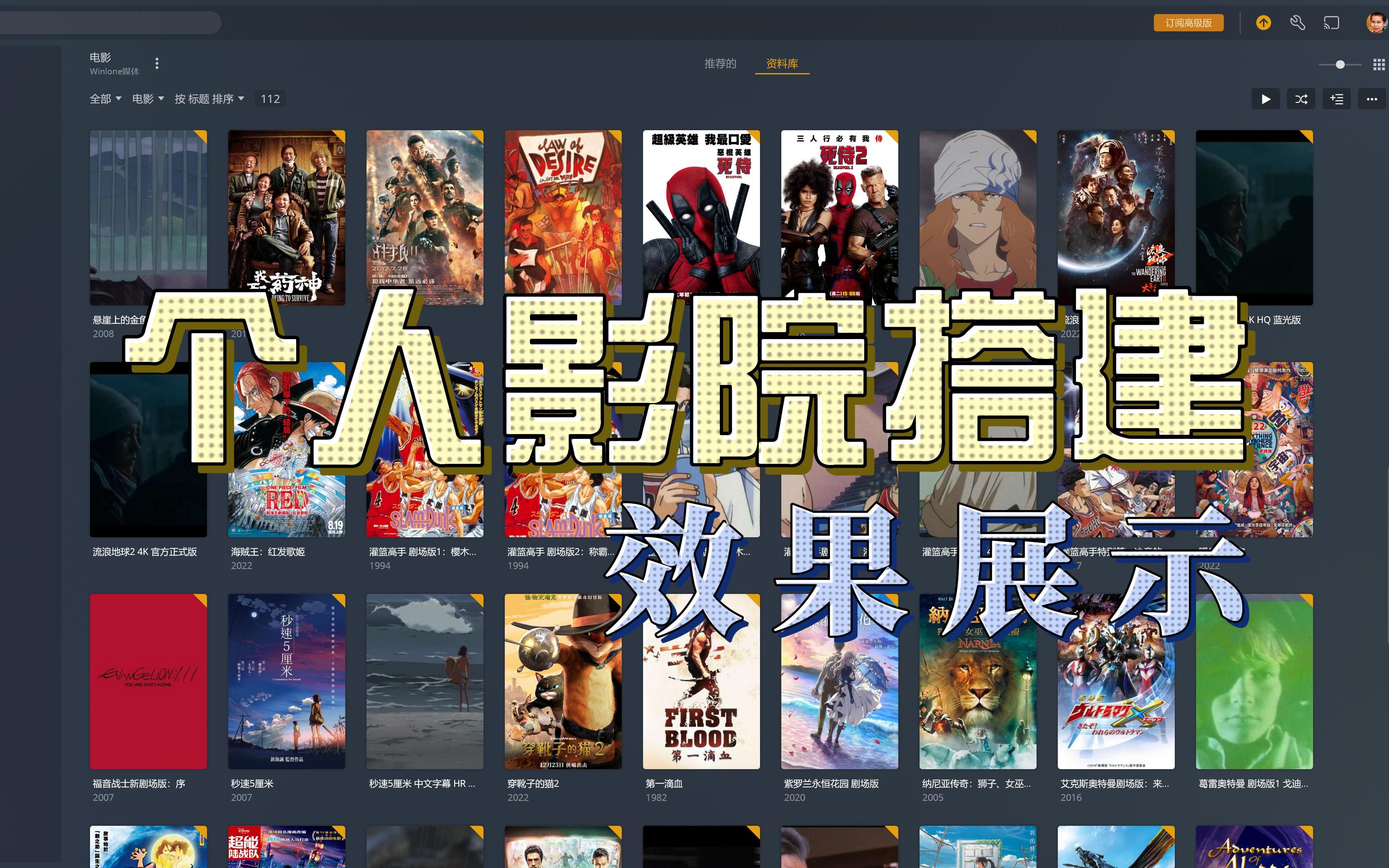
Task: Select the 资料库 tab
Action: click(782, 63)
